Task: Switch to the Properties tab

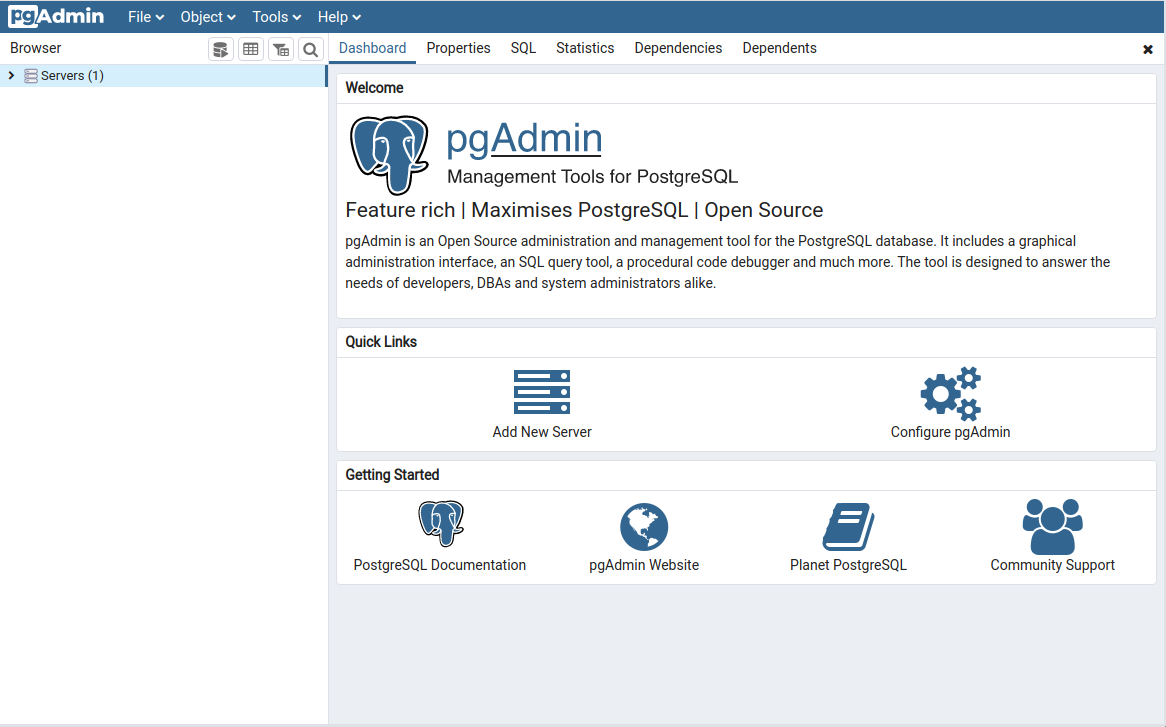Action: coord(458,48)
